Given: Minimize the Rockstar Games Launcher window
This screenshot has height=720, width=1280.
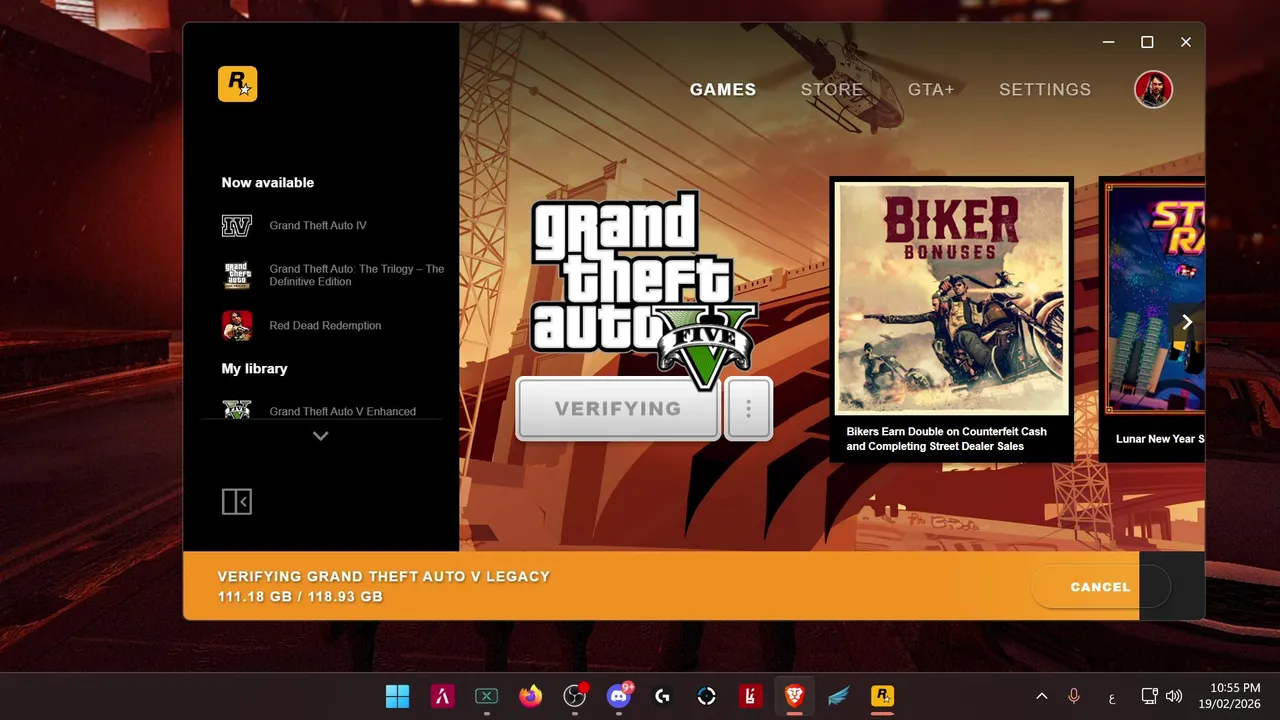Looking at the screenshot, I should pyautogui.click(x=1108, y=42).
